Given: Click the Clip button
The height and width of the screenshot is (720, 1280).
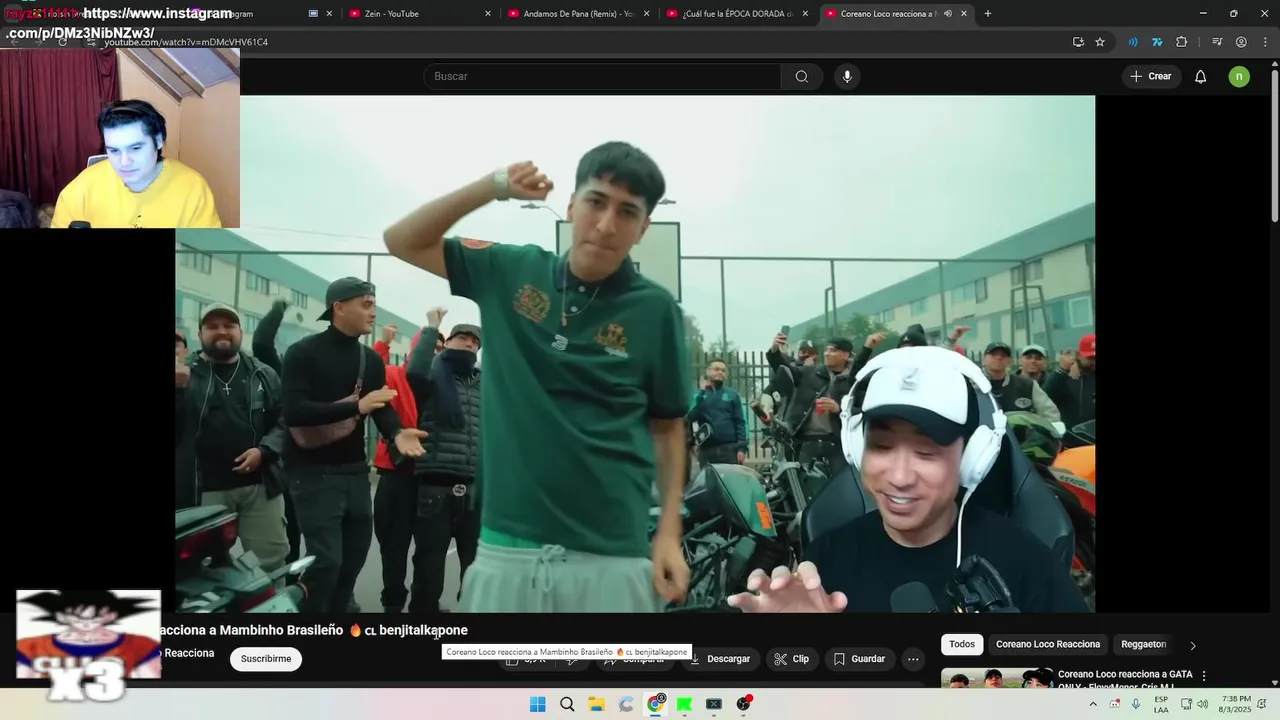Looking at the screenshot, I should pos(792,659).
